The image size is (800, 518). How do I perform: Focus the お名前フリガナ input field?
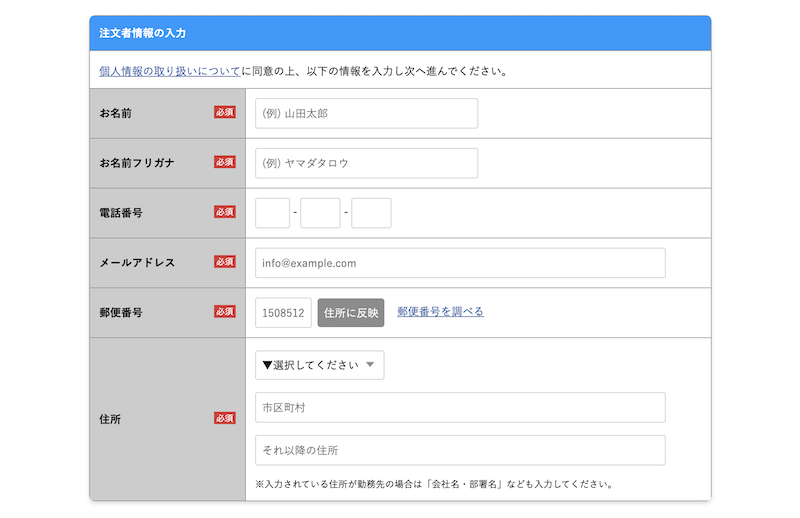pos(366,163)
